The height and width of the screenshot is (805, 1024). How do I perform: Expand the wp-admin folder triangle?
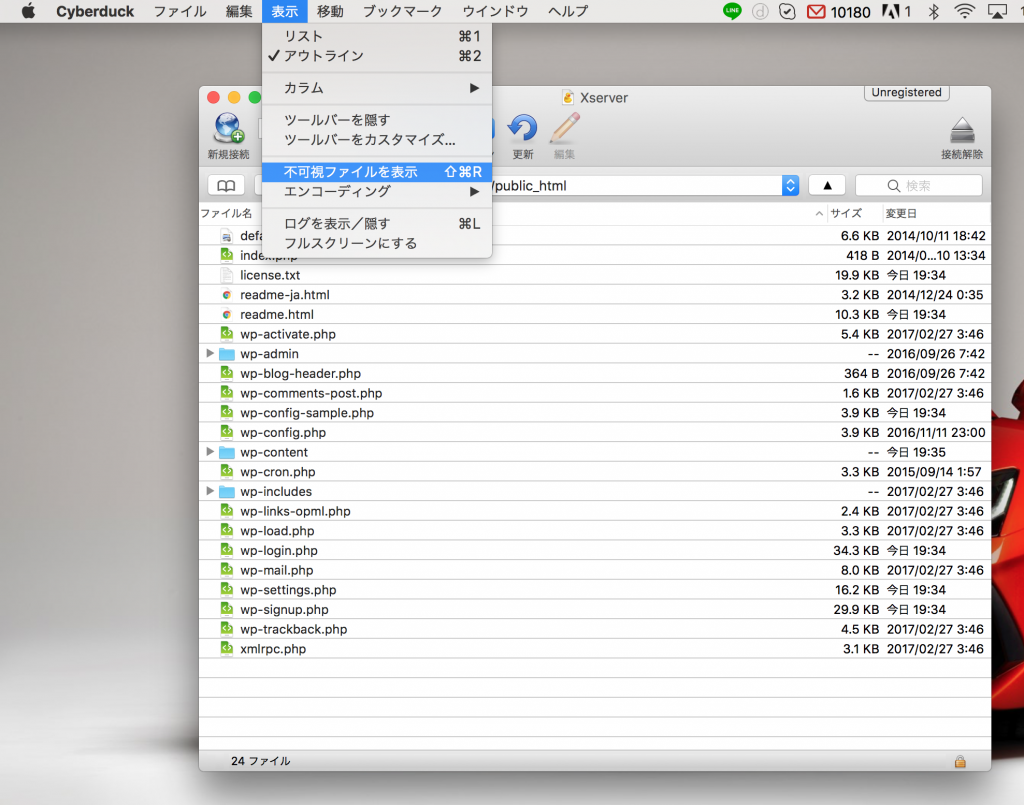point(210,354)
